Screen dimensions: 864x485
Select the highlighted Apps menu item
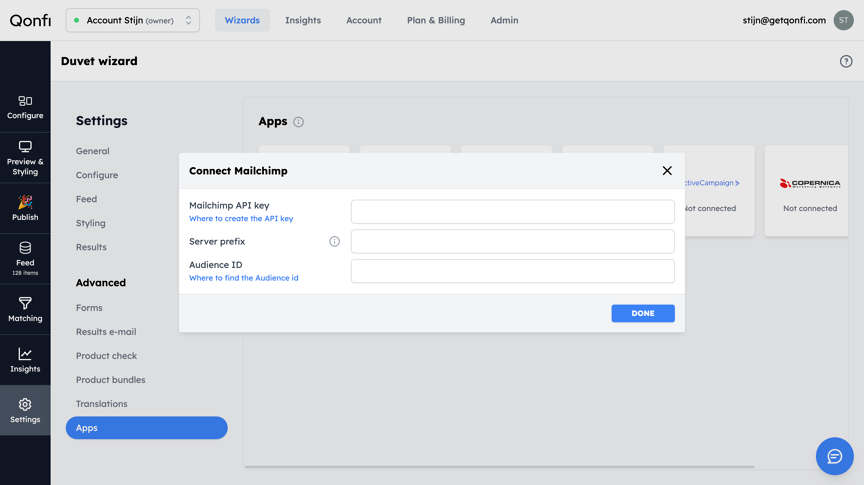point(147,428)
